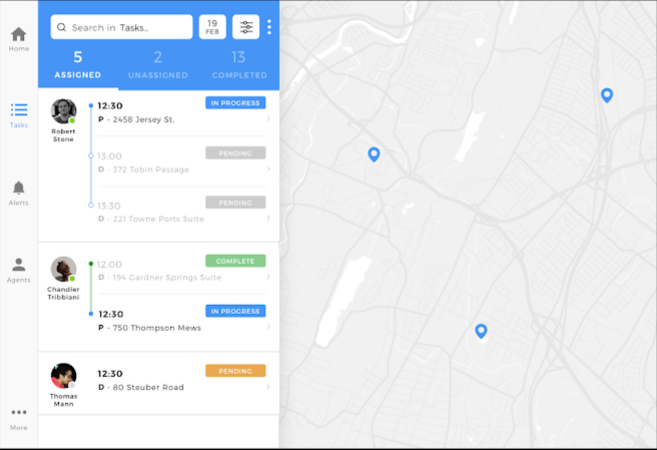This screenshot has width=657, height=450.
Task: Expand the 80 Steuber Road task chevron
Action: pos(268,387)
